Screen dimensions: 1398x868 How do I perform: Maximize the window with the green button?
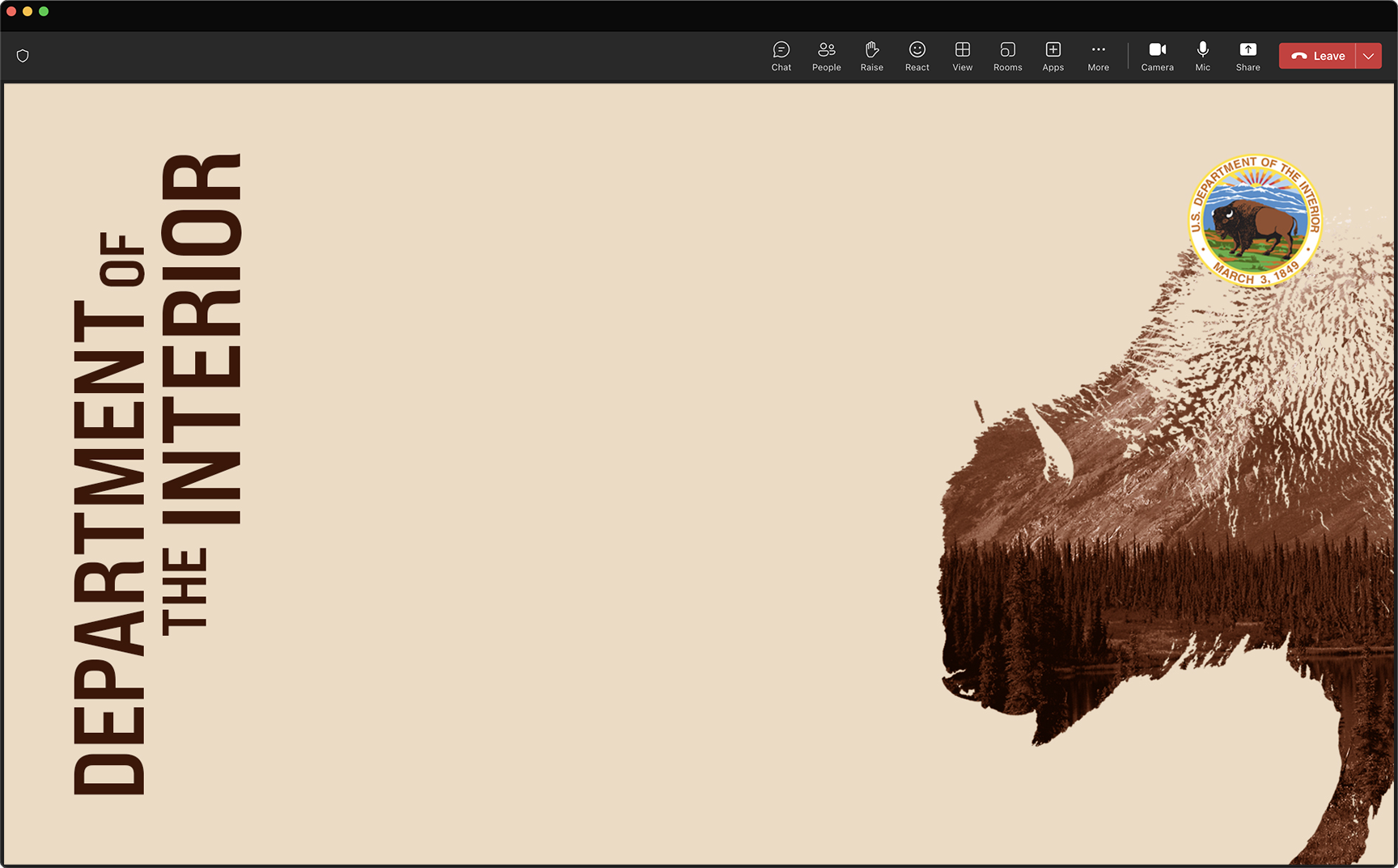point(44,11)
